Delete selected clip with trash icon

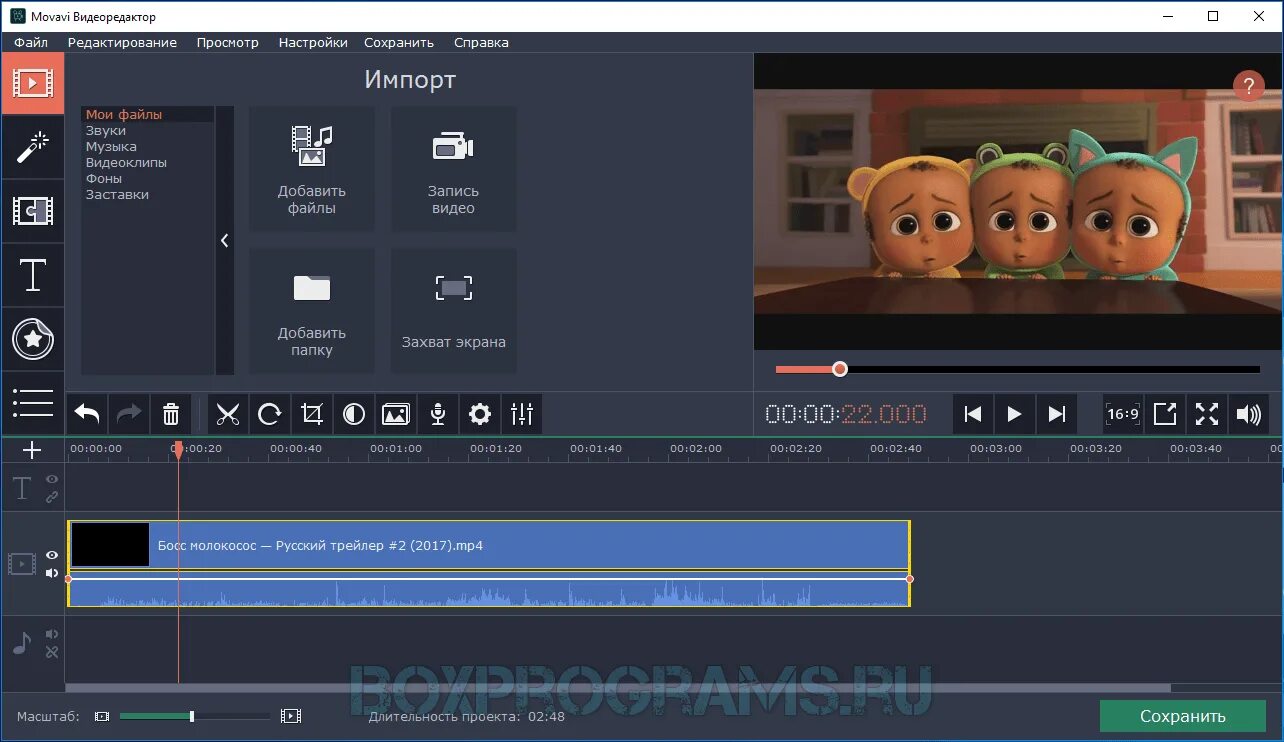tap(171, 414)
